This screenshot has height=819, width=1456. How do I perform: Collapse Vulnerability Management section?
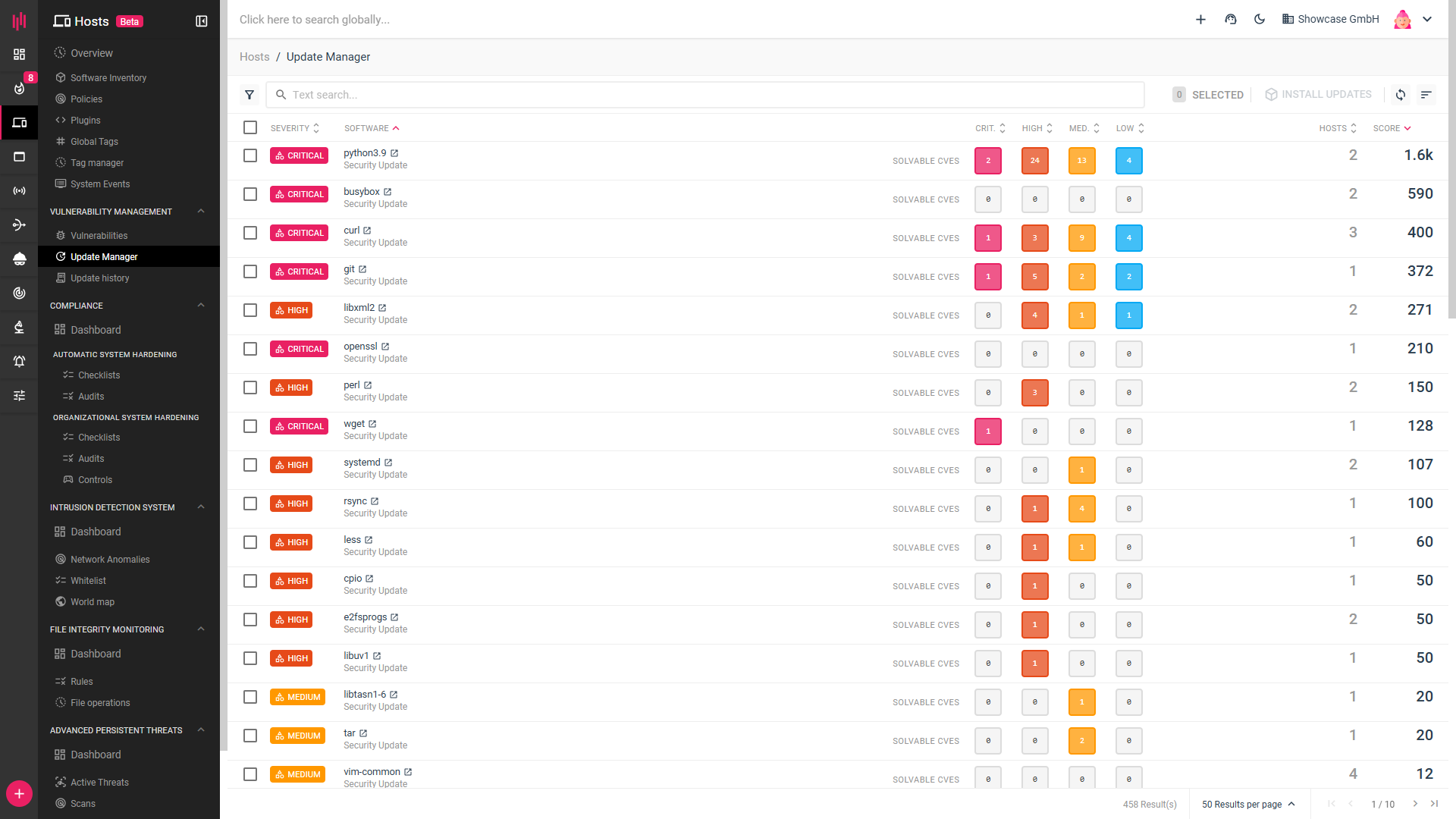(x=201, y=212)
